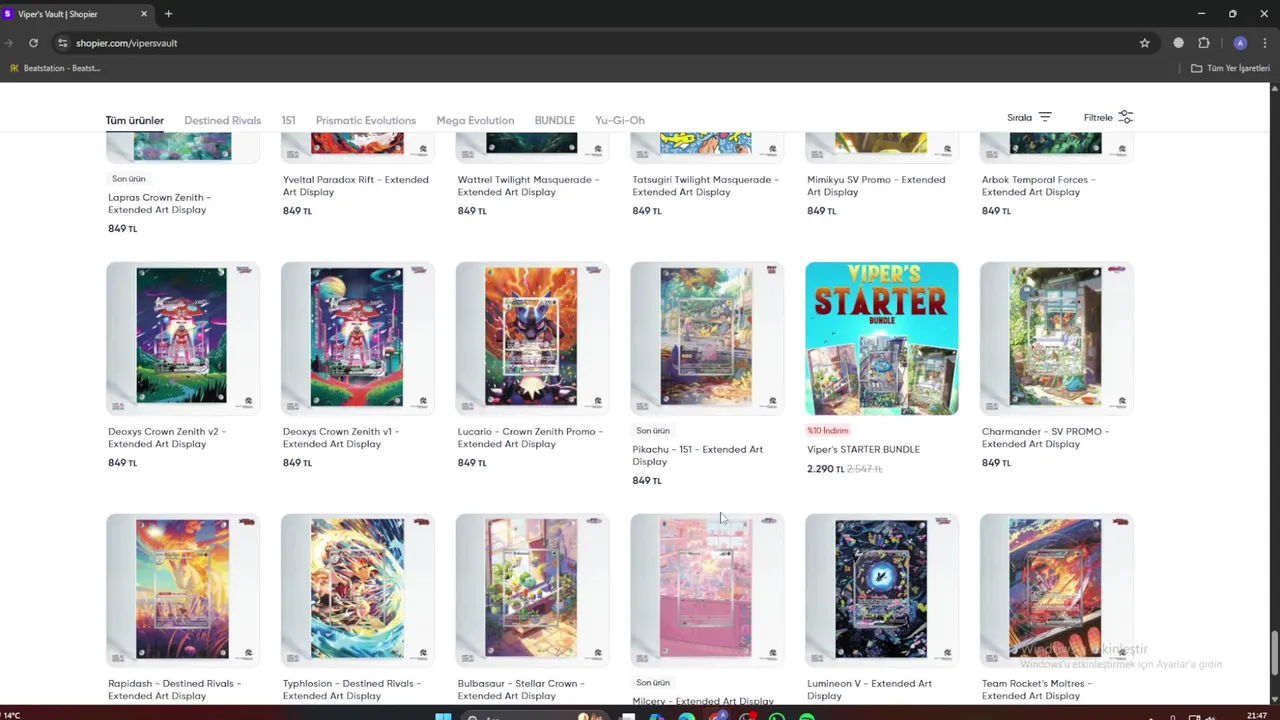Bookmark this page with the star icon
This screenshot has width=1280, height=720.
pyautogui.click(x=1145, y=43)
